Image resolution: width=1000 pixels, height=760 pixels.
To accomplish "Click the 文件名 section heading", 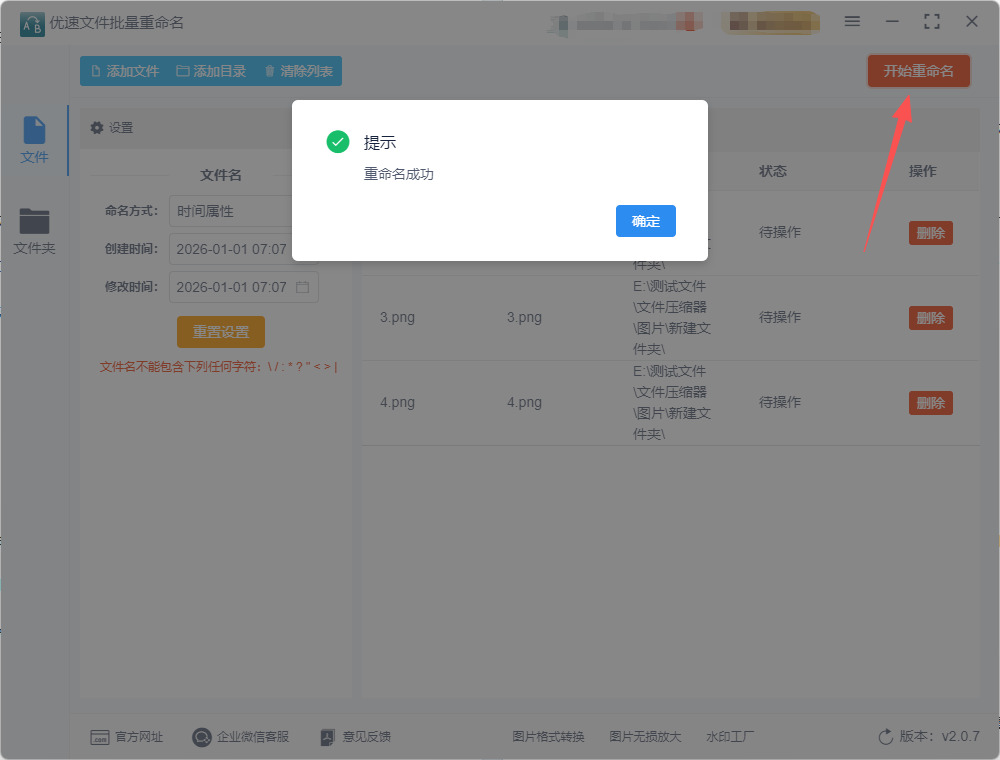I will tap(221, 175).
